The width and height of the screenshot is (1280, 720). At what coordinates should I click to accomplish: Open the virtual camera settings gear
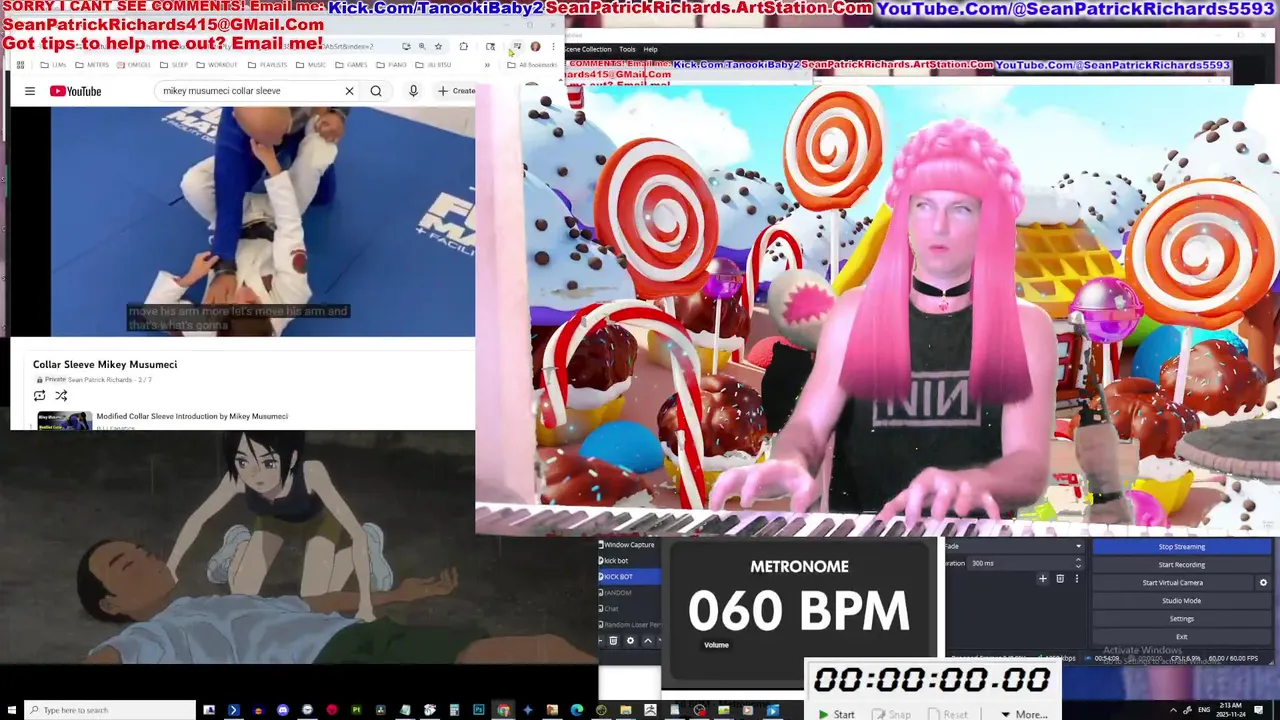1263,583
